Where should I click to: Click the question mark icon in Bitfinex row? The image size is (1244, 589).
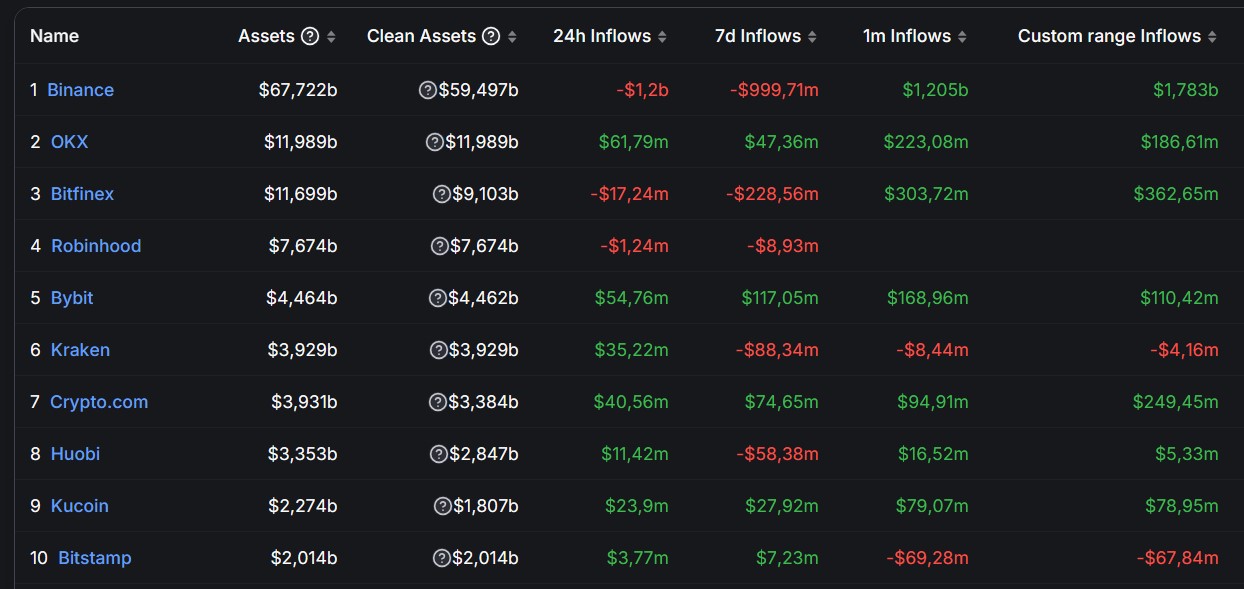[x=442, y=194]
